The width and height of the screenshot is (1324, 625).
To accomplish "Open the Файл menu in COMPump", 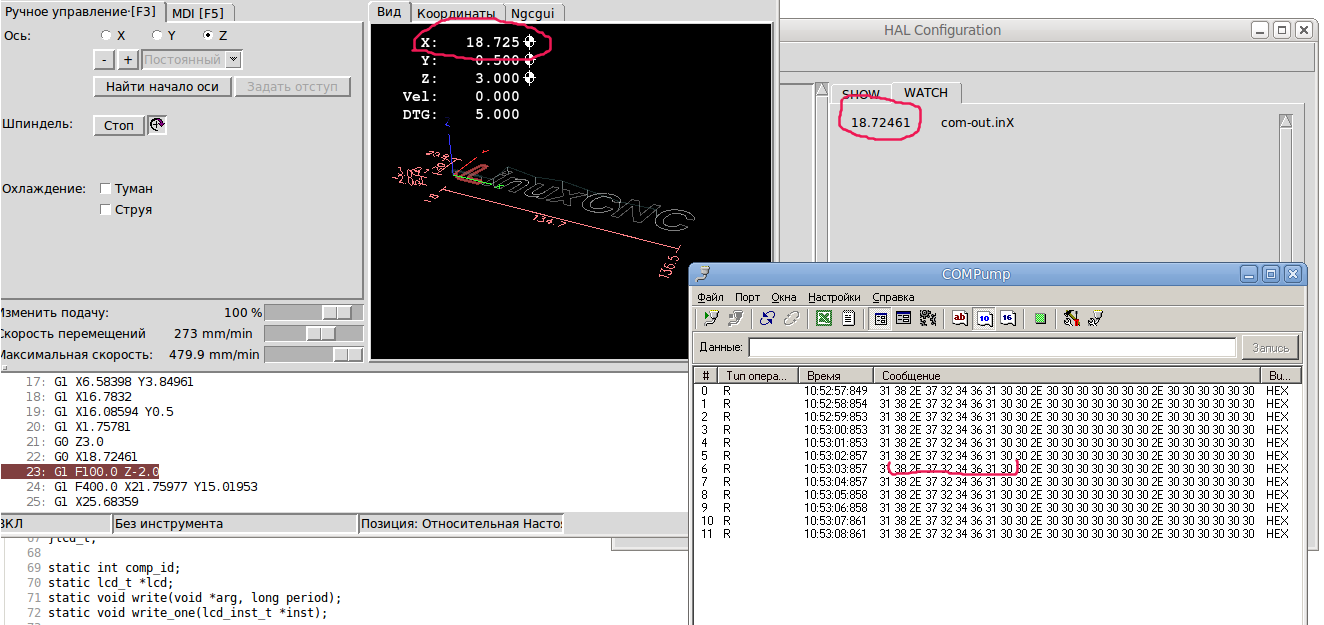I will [x=710, y=297].
